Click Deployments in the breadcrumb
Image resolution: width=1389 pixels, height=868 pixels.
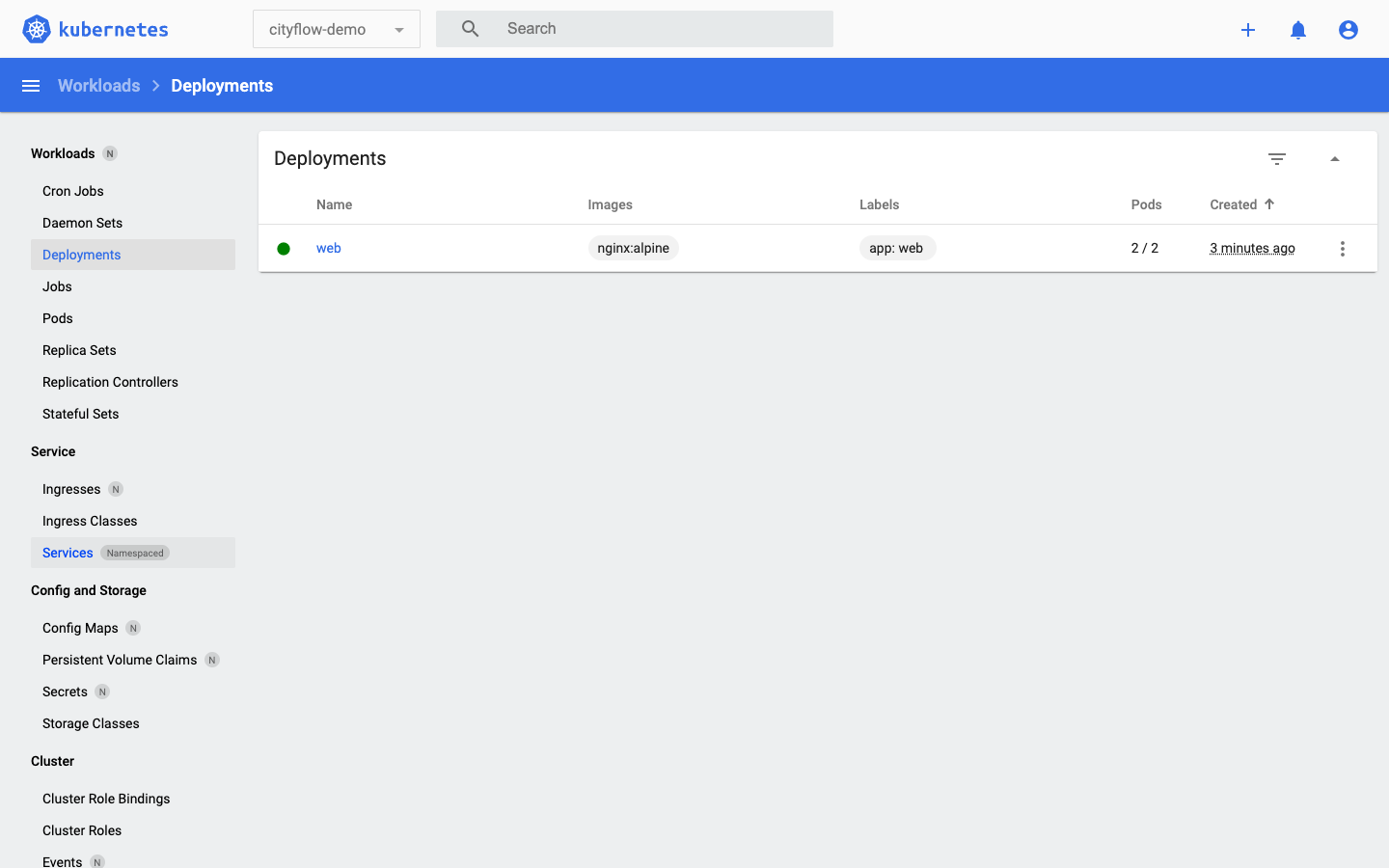point(222,86)
